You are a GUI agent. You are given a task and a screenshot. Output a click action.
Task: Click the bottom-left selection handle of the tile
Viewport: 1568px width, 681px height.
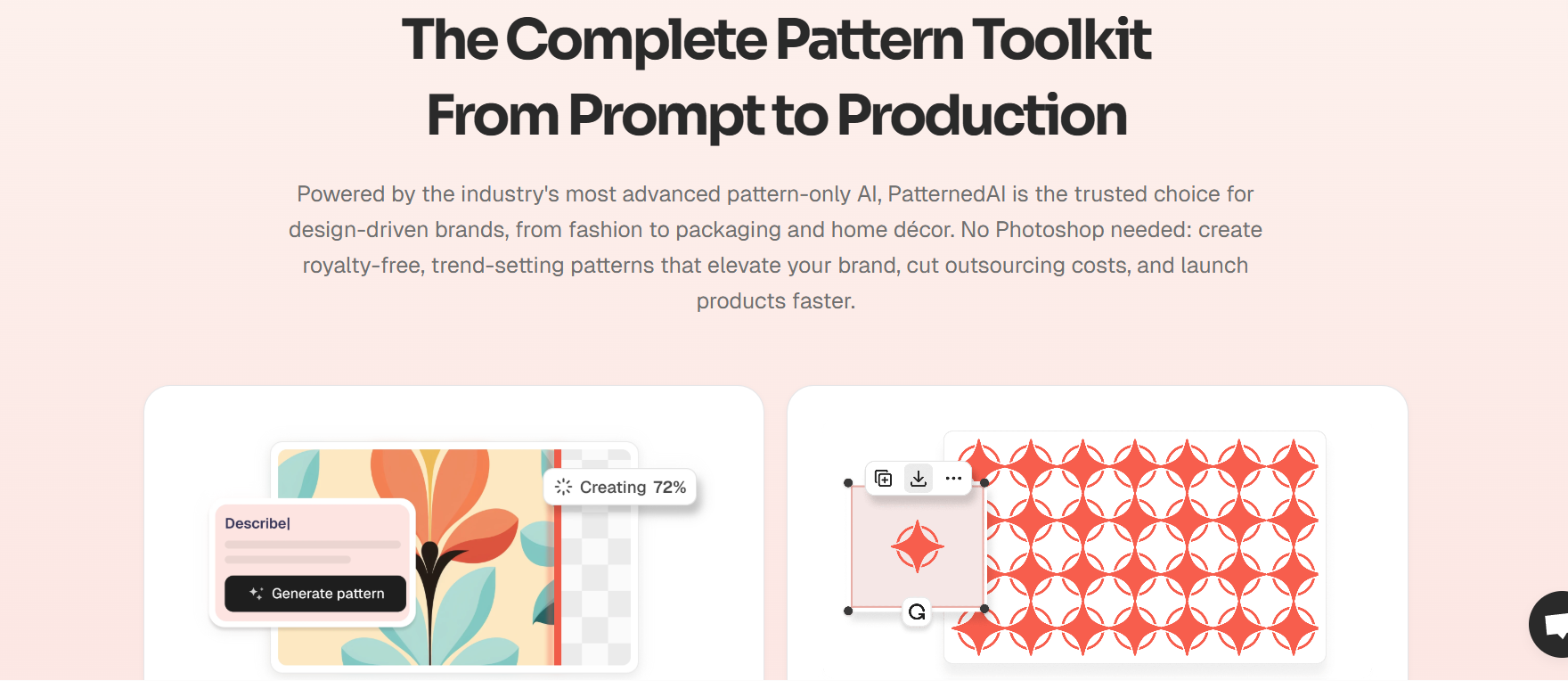pos(848,611)
